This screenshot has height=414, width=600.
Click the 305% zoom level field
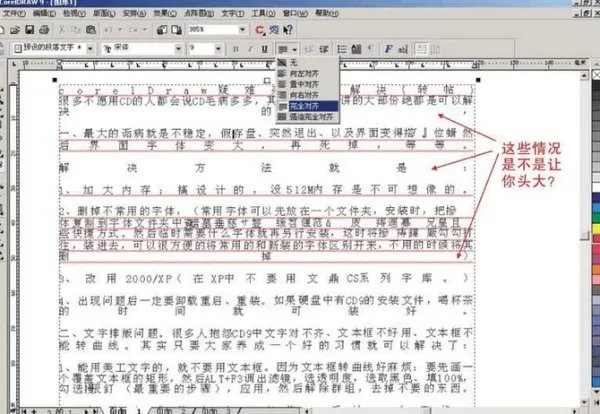coord(213,29)
